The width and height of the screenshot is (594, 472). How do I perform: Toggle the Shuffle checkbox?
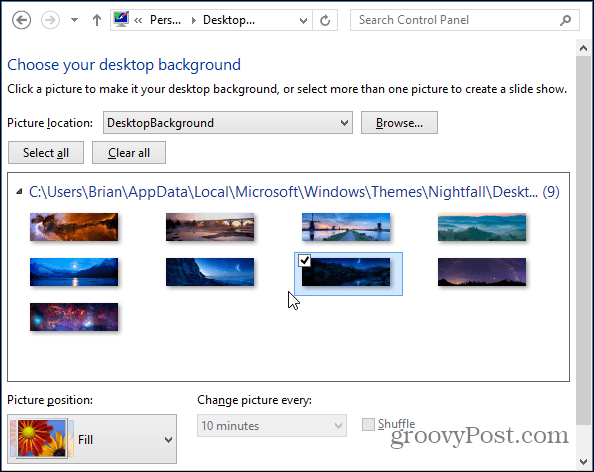(368, 424)
